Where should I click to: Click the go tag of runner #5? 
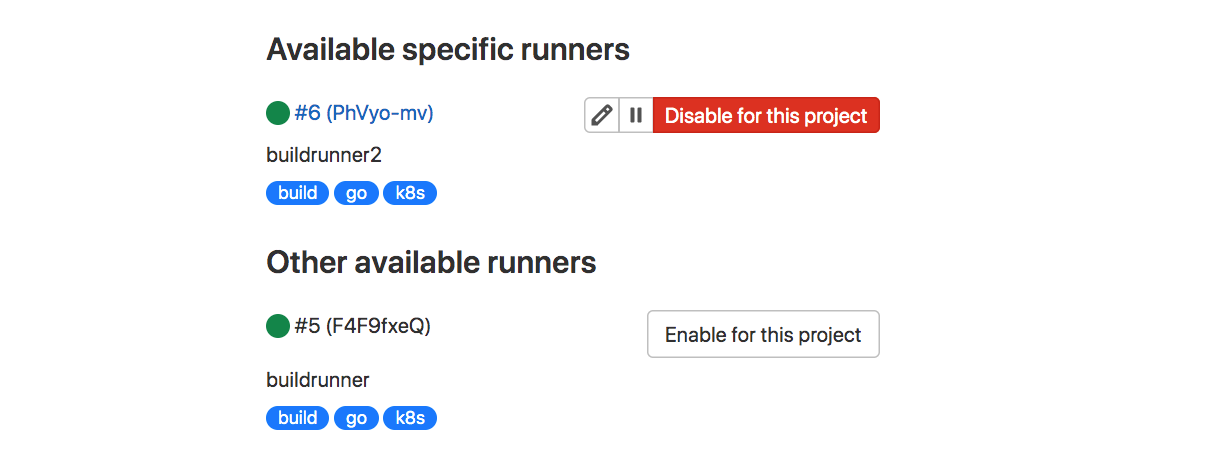357,418
